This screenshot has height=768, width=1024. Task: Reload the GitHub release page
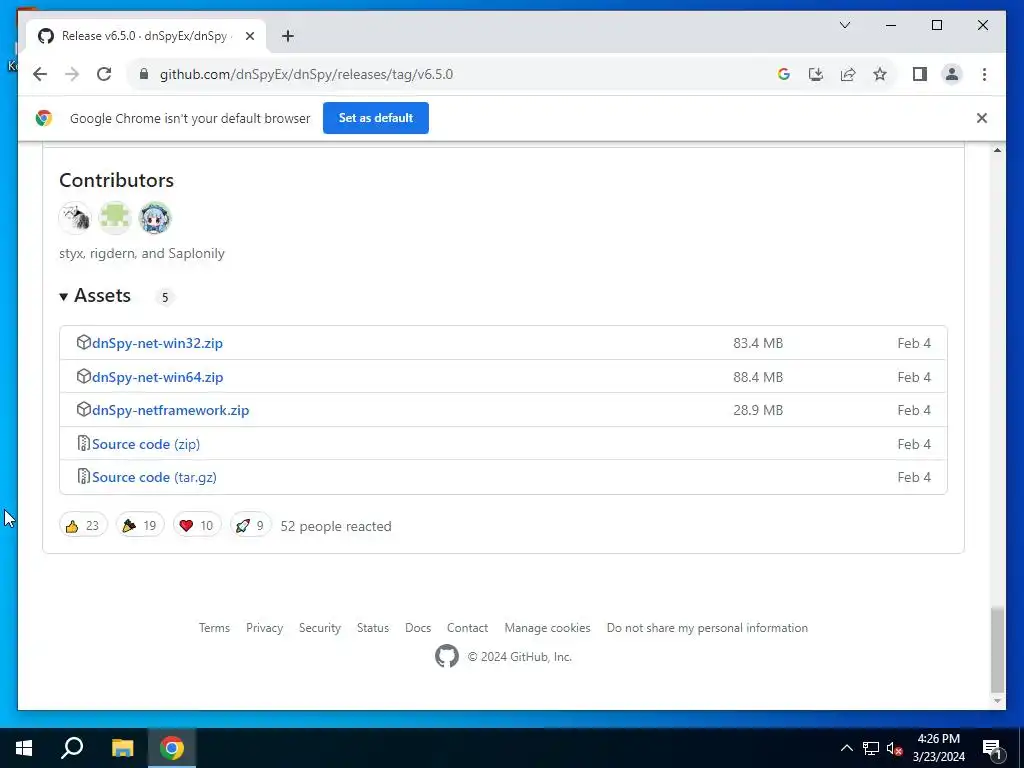point(104,74)
